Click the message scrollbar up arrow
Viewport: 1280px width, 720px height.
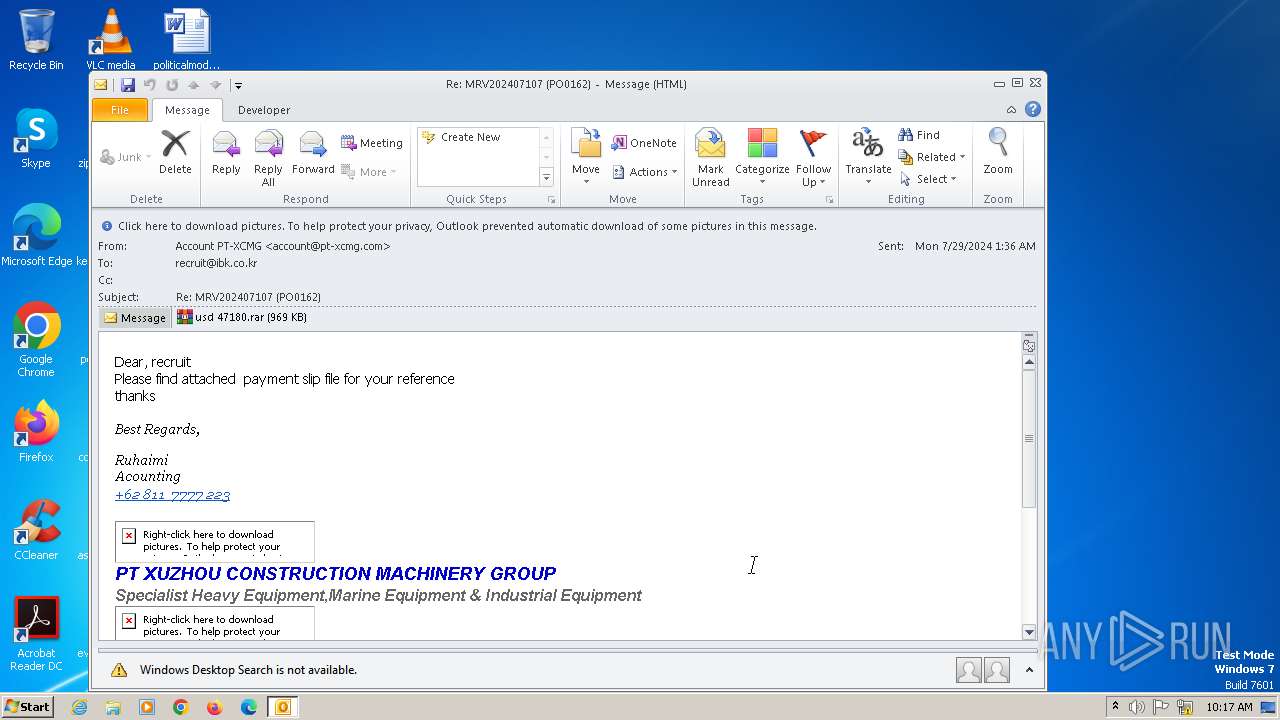[1029, 362]
